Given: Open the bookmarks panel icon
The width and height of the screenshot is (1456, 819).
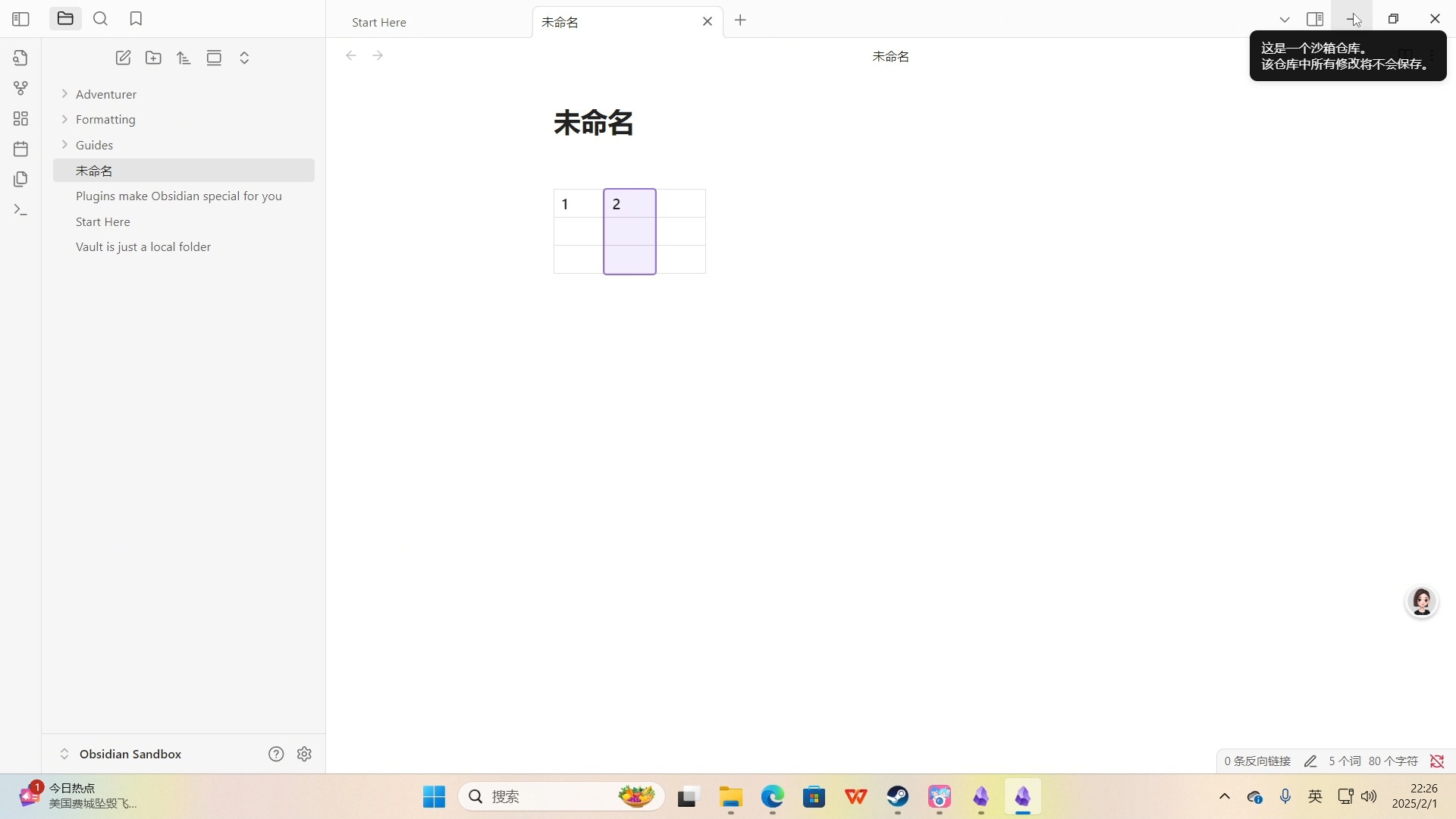Looking at the screenshot, I should point(136,19).
